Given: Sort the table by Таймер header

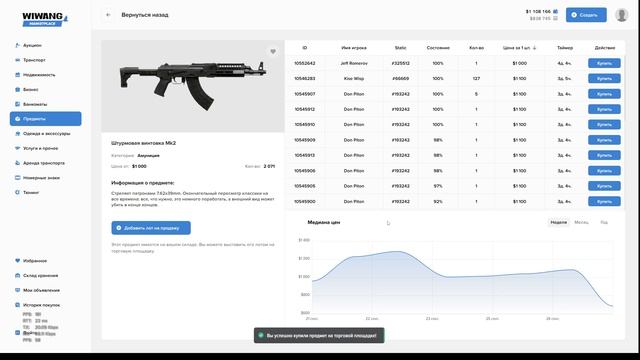Looking at the screenshot, I should pos(565,48).
